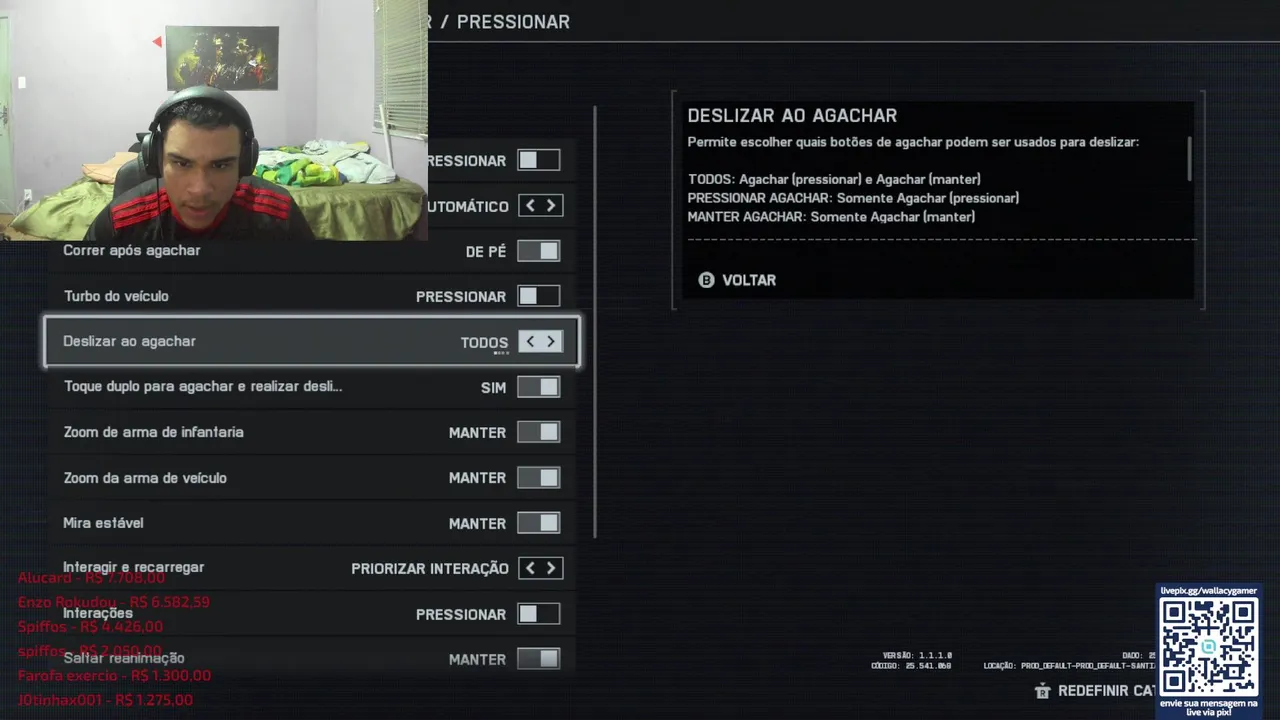The width and height of the screenshot is (1280, 720).
Task: Toggle the Mira estável switch
Action: point(539,523)
